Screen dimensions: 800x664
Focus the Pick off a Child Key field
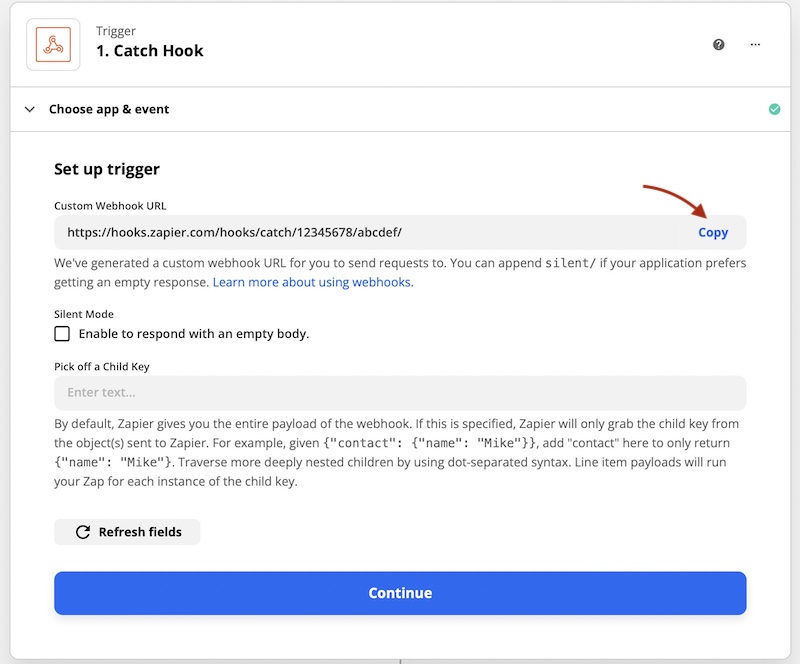[400, 393]
